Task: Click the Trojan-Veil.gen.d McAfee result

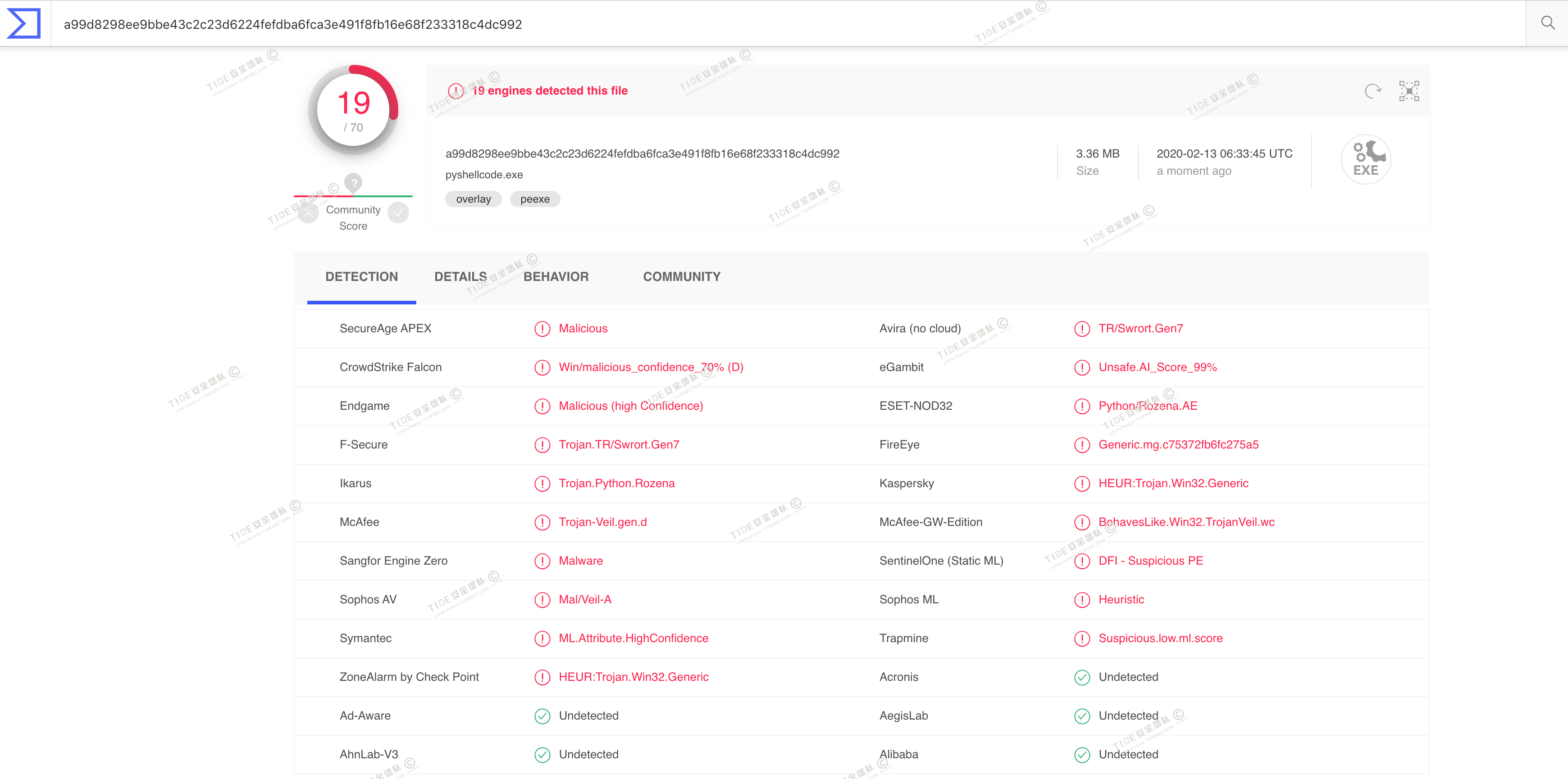Action: pos(602,522)
